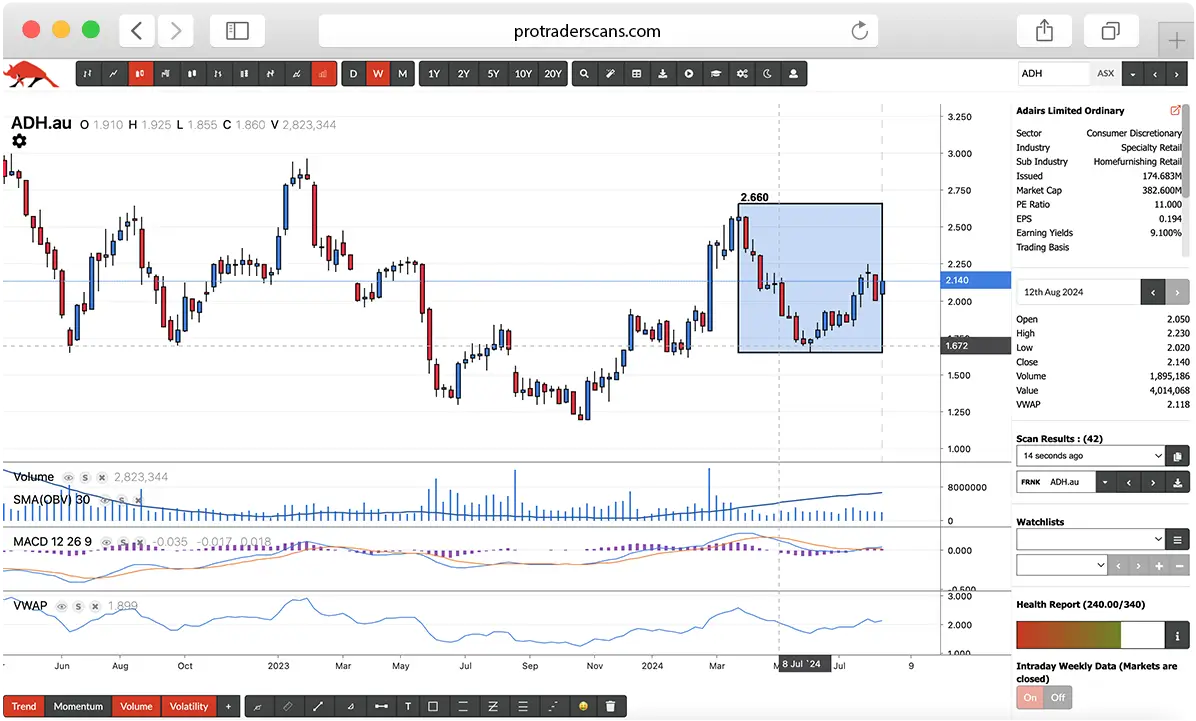
Task: Toggle MACD indicator visibility eye
Action: tap(106, 542)
